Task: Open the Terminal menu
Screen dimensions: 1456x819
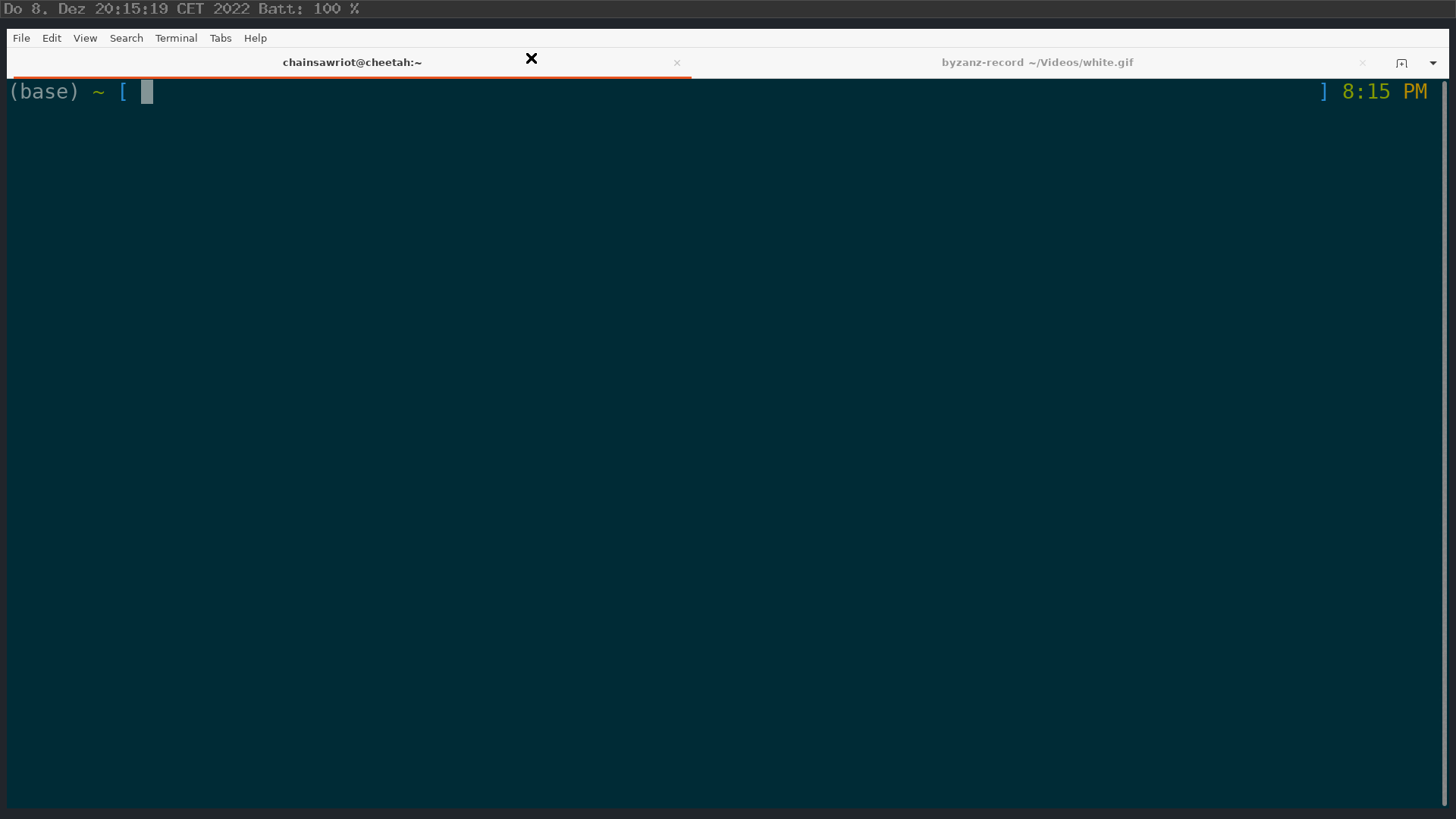Action: 176,38
